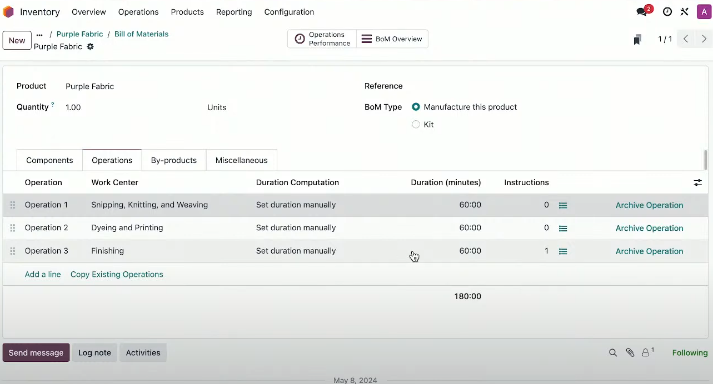Click Snipping, Knitting, and Weaving cell
The height and width of the screenshot is (384, 713).
(x=150, y=205)
